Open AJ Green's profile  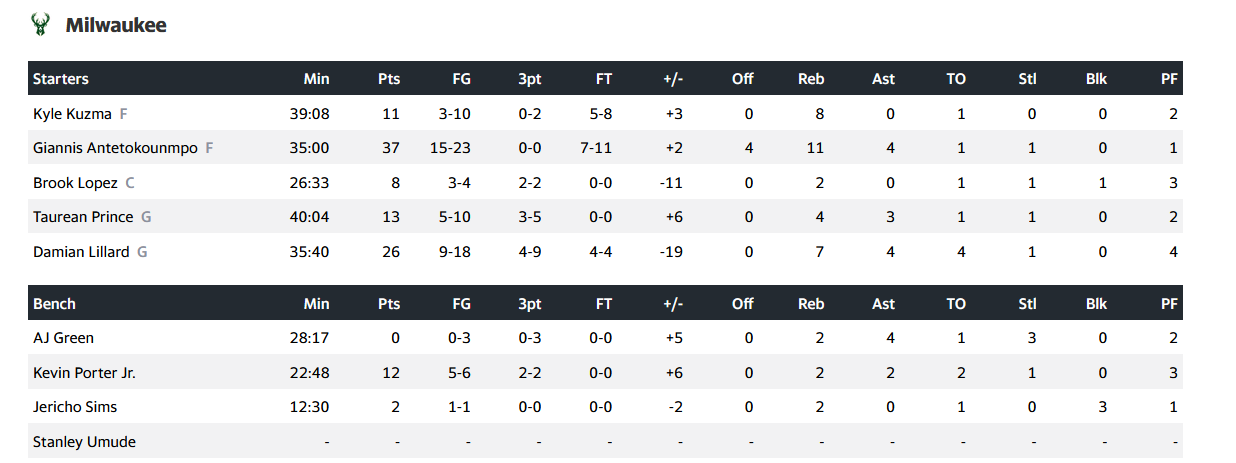pyautogui.click(x=63, y=338)
